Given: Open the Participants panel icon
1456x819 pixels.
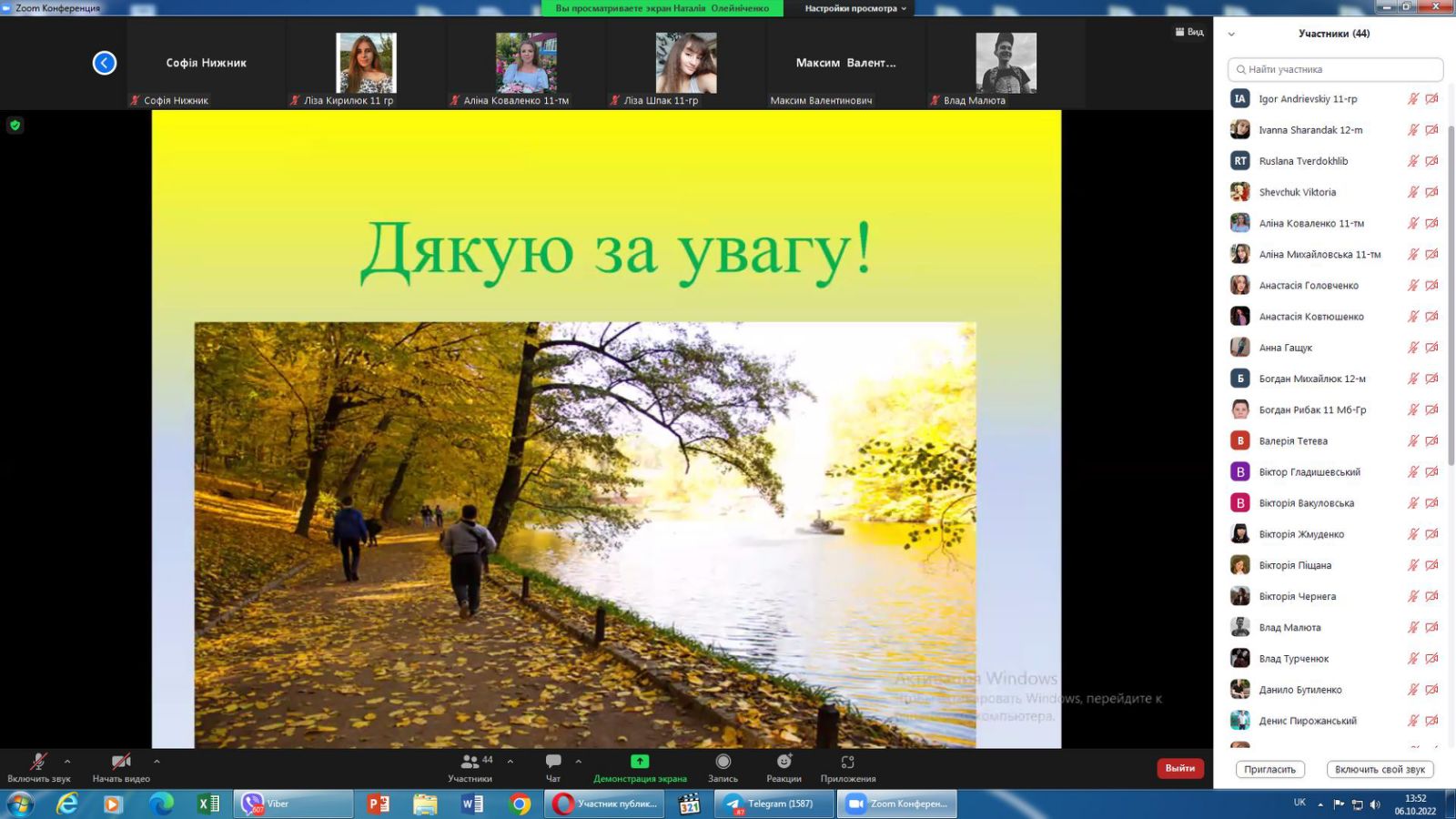Looking at the screenshot, I should [x=470, y=762].
